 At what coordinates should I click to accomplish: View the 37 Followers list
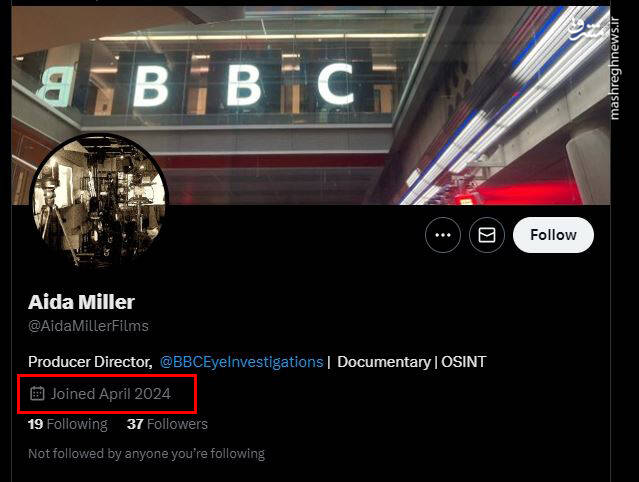tap(167, 424)
